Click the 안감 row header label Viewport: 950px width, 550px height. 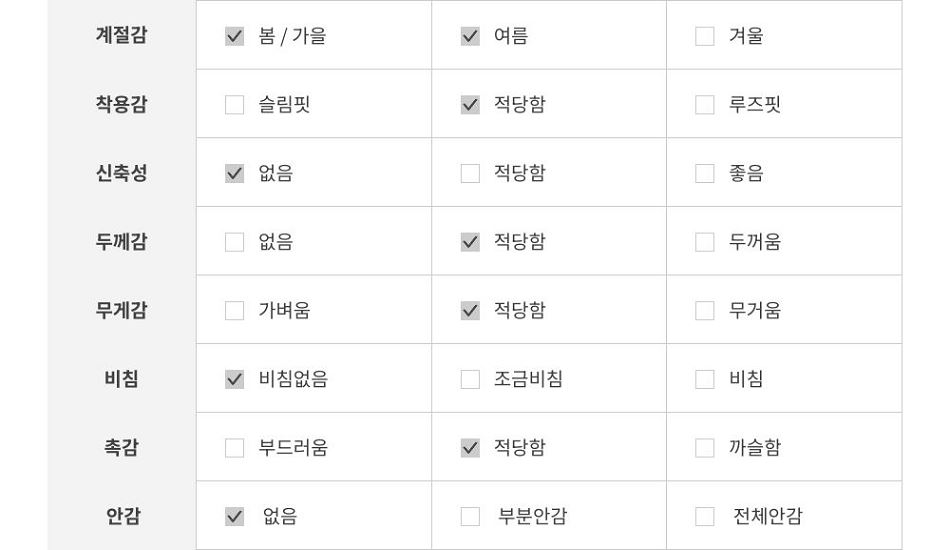[x=123, y=516]
